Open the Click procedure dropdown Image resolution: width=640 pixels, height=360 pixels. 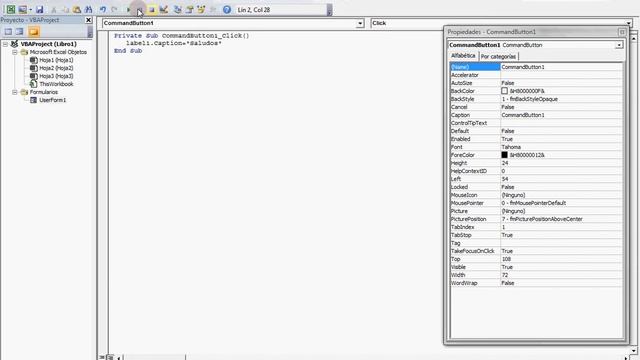pos(629,23)
